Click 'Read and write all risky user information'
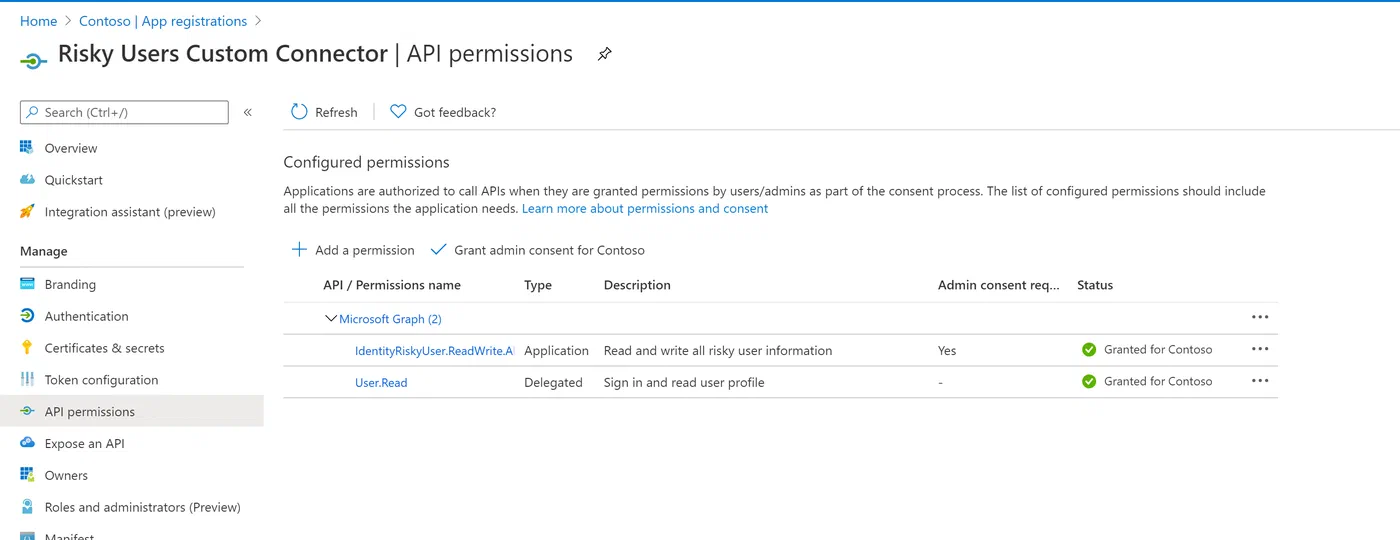Viewport: 1400px width, 540px height. click(718, 351)
